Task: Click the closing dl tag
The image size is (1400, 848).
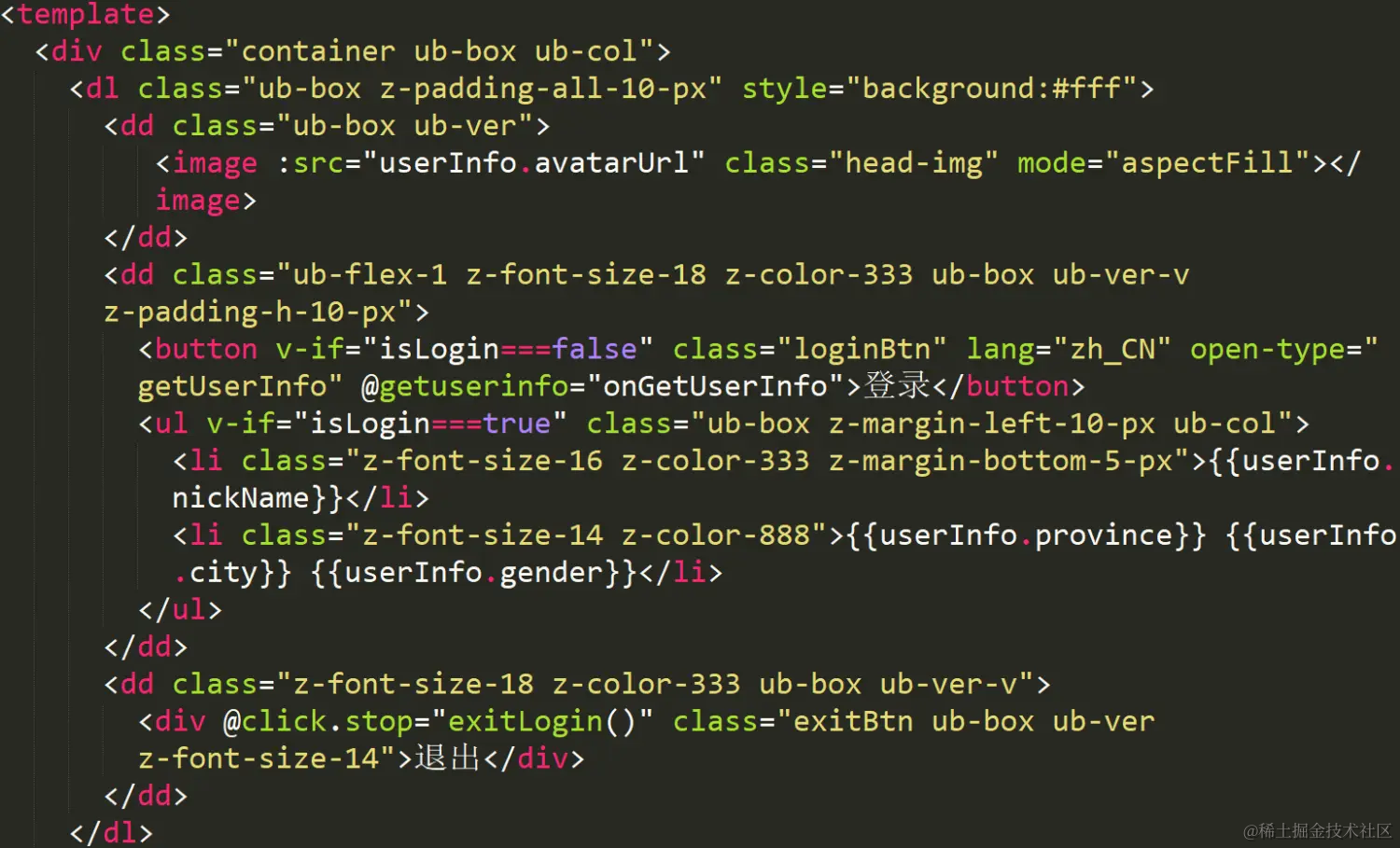Action: point(111,831)
